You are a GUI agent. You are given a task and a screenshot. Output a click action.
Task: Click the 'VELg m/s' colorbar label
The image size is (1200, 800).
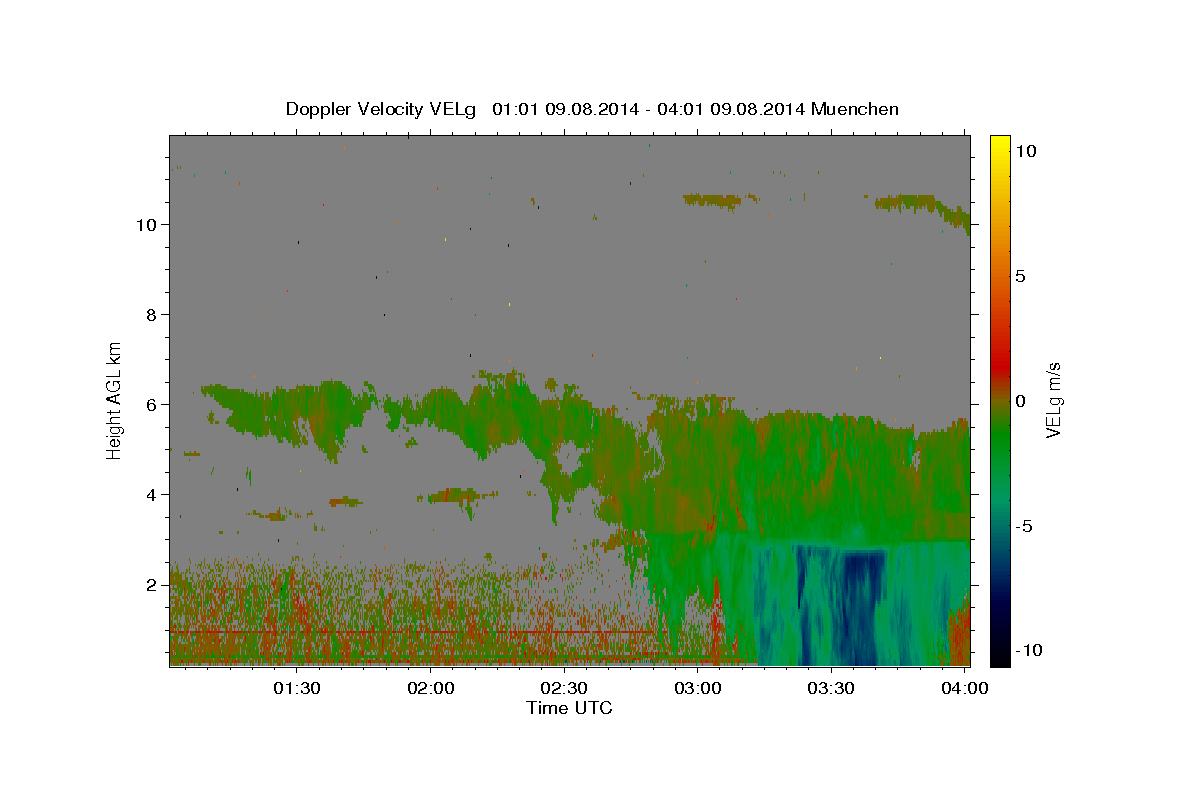click(1053, 400)
